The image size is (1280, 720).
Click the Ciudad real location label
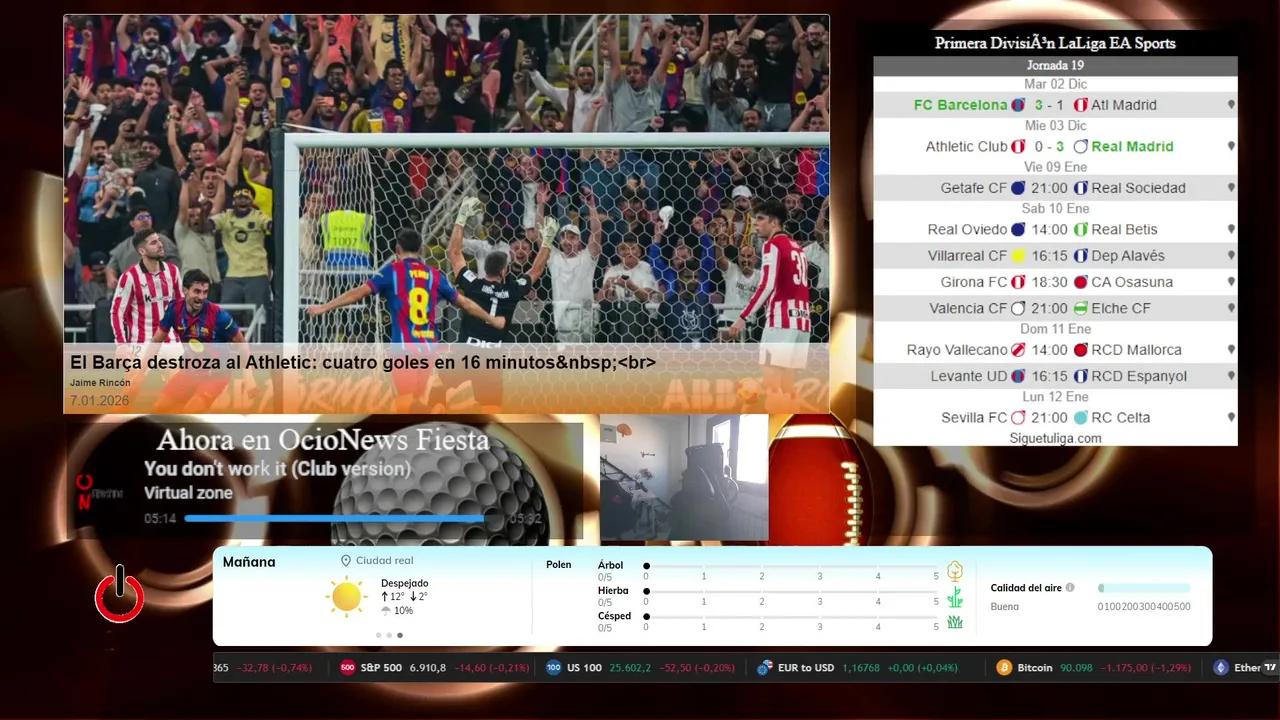click(384, 561)
